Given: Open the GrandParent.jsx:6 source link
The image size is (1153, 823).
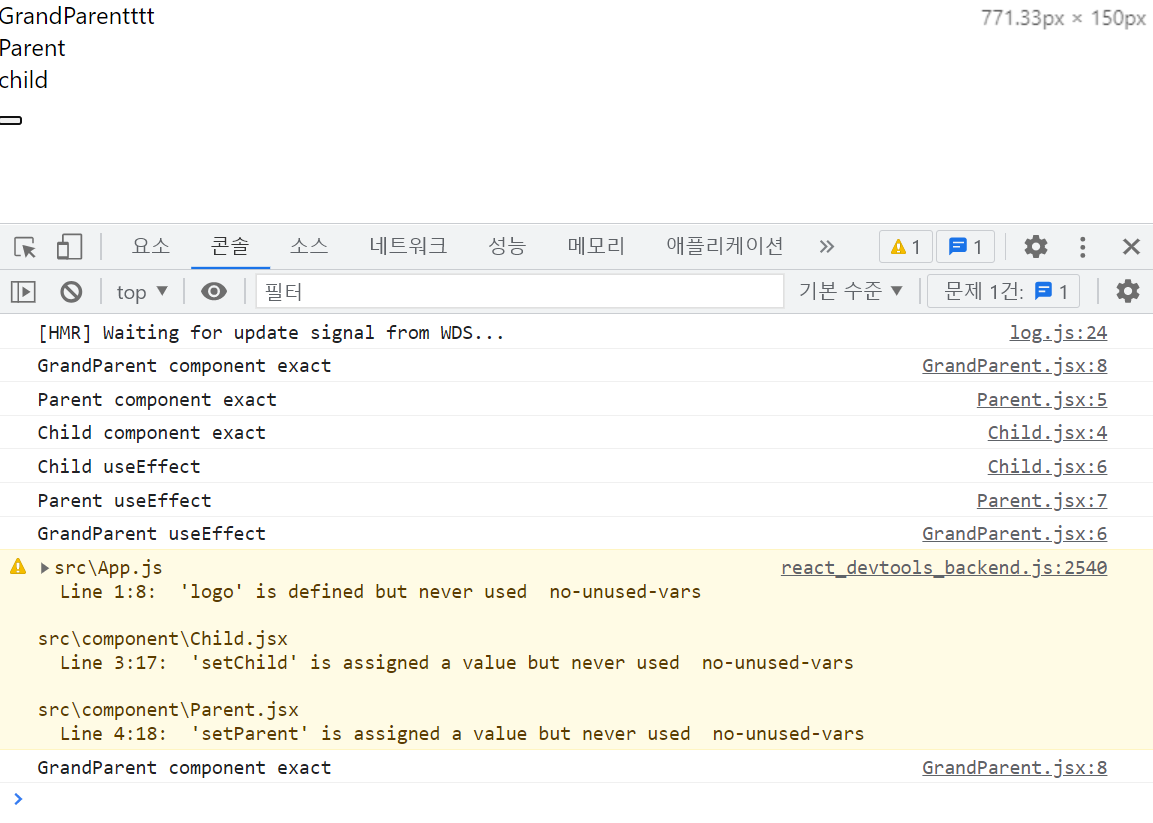Looking at the screenshot, I should [1015, 533].
